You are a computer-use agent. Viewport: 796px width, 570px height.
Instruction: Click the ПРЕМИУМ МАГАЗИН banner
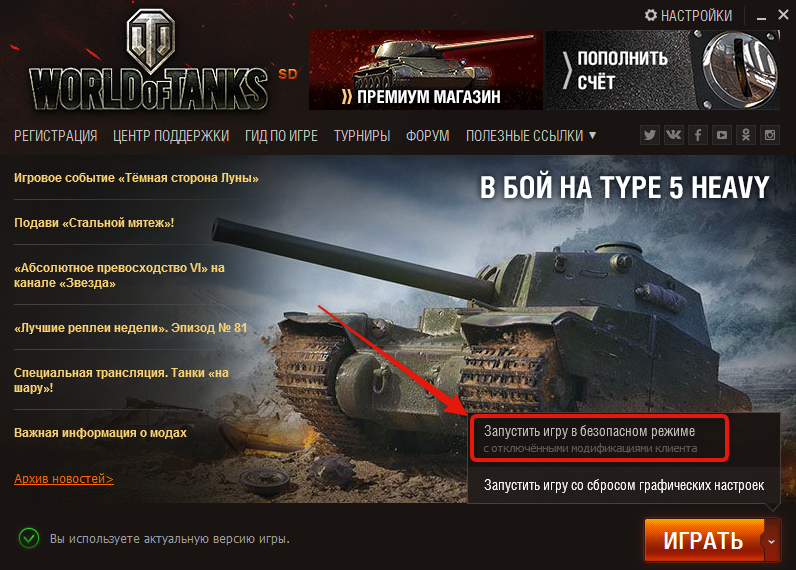pyautogui.click(x=425, y=70)
